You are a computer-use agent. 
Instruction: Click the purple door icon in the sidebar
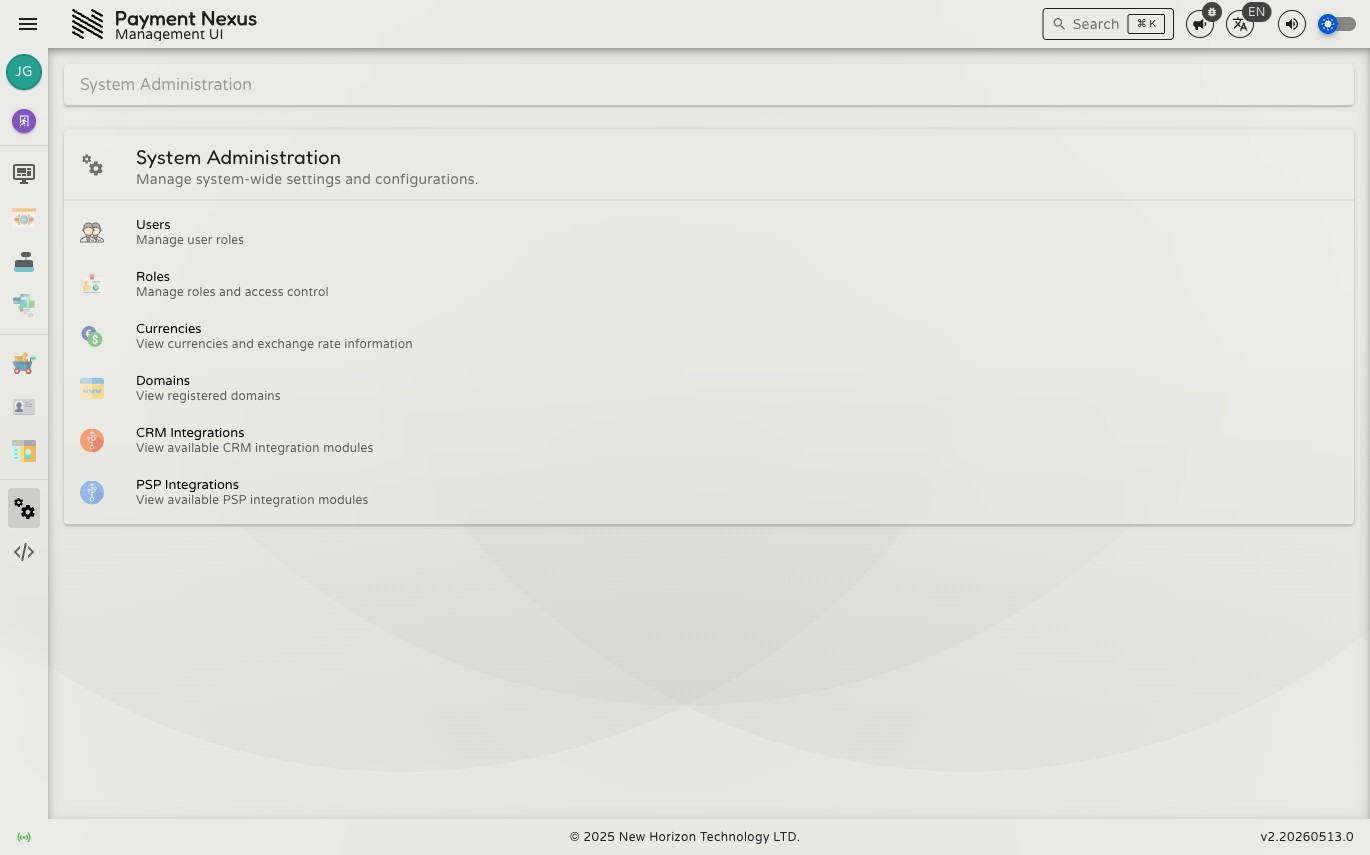pos(24,121)
